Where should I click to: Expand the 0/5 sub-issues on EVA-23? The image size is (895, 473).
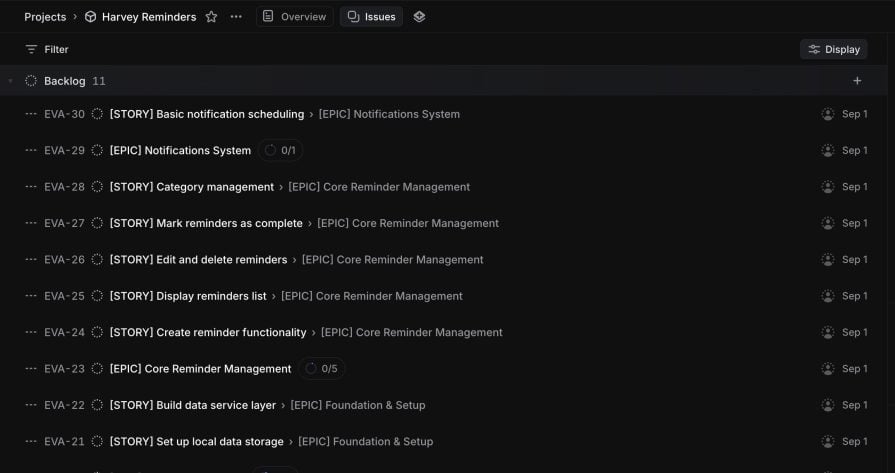(321, 369)
